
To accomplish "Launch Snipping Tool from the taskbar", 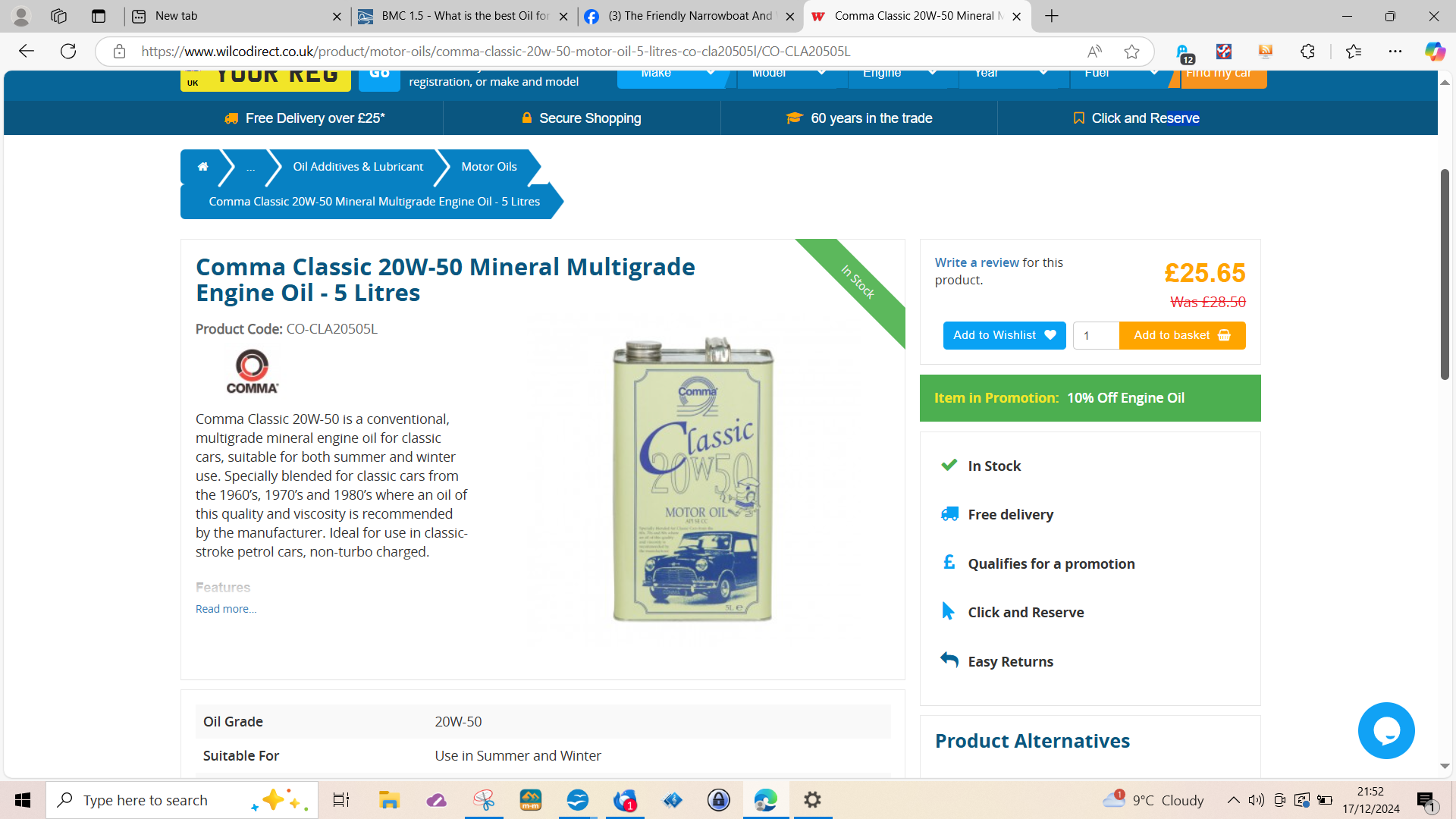I will (484, 800).
